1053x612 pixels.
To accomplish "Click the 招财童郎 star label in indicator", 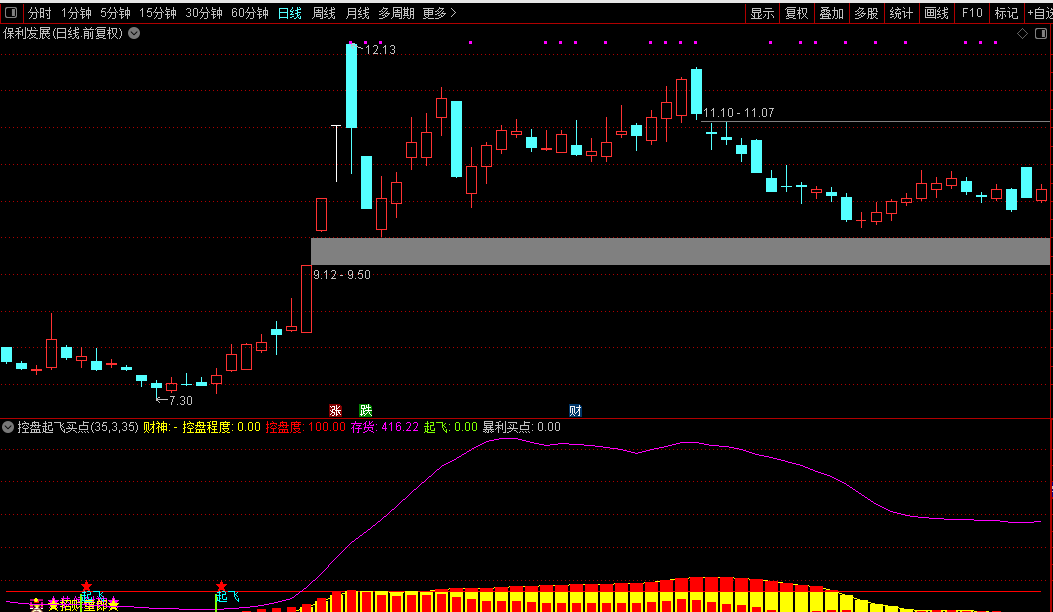I will 83,605.
